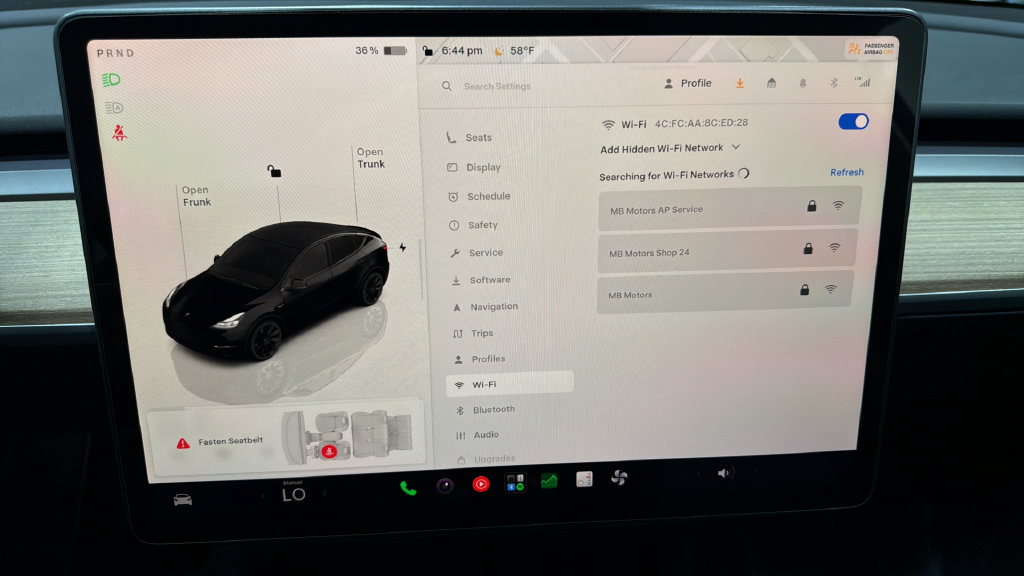Expand Add Hidden Wi-Fi Network chevron
The image size is (1024, 576).
point(736,147)
